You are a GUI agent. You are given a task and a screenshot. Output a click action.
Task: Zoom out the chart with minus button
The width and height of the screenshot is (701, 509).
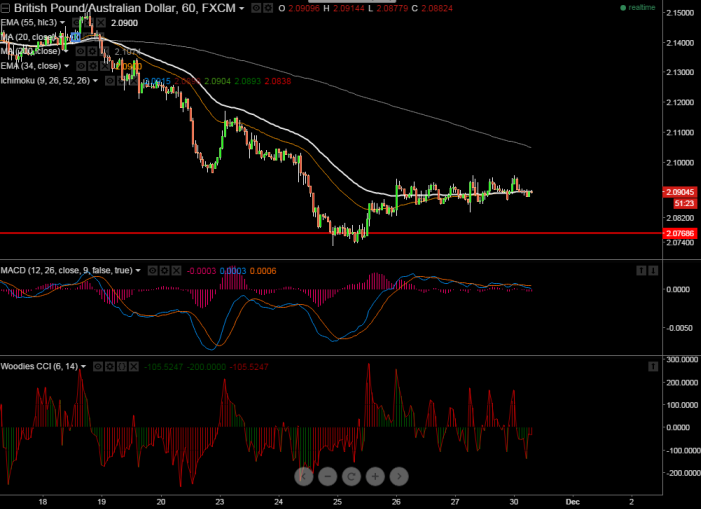[327, 476]
